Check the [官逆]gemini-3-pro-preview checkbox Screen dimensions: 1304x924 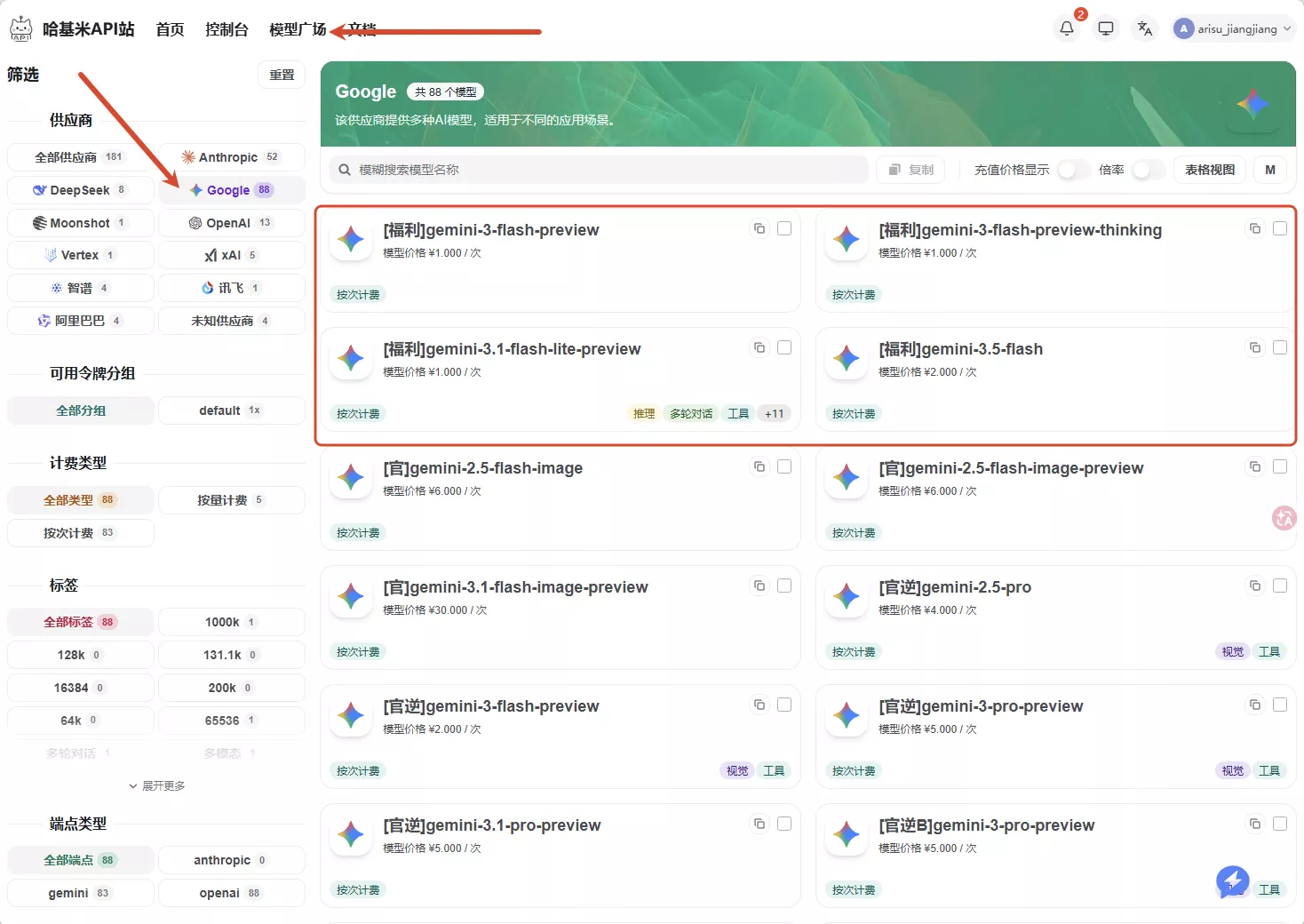[1280, 705]
